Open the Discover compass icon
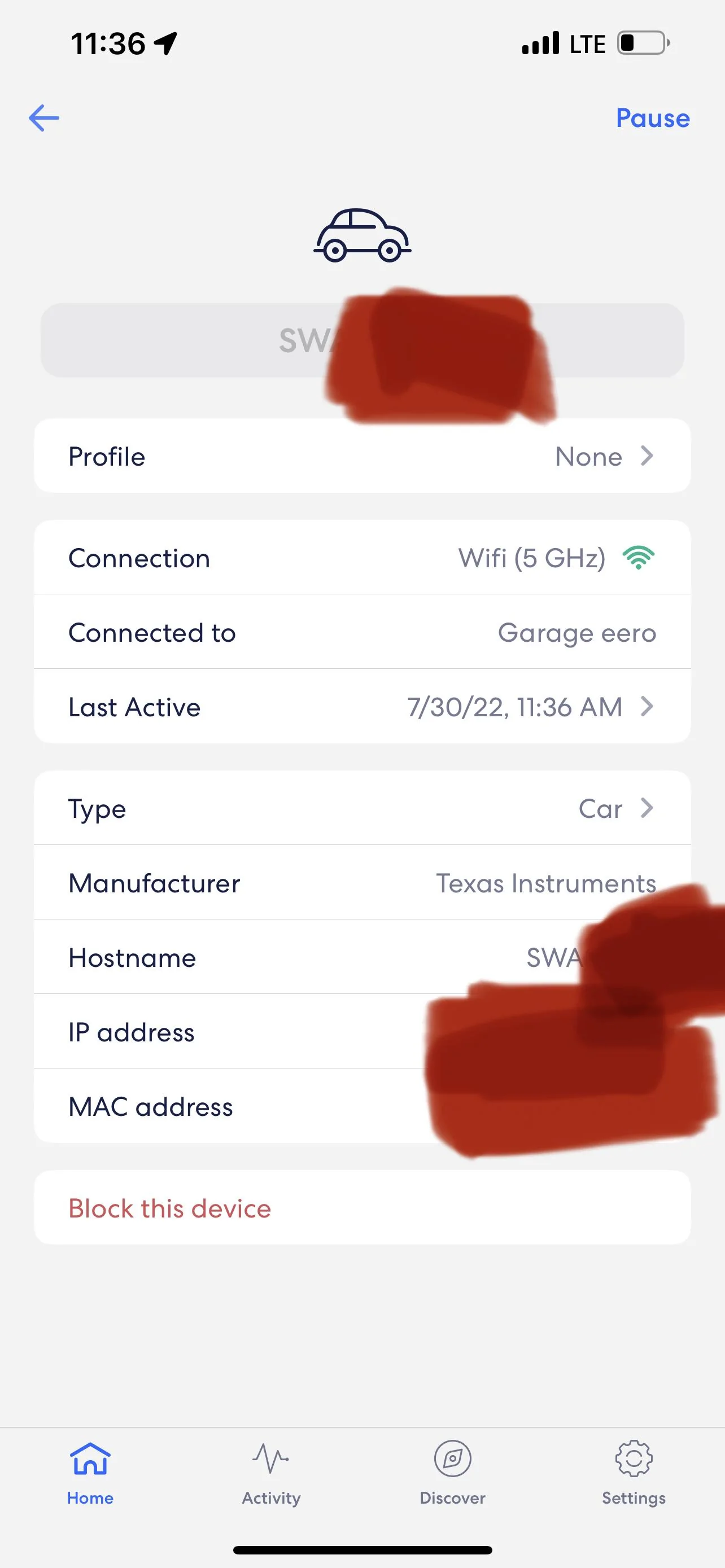The image size is (725, 1568). click(x=452, y=1459)
